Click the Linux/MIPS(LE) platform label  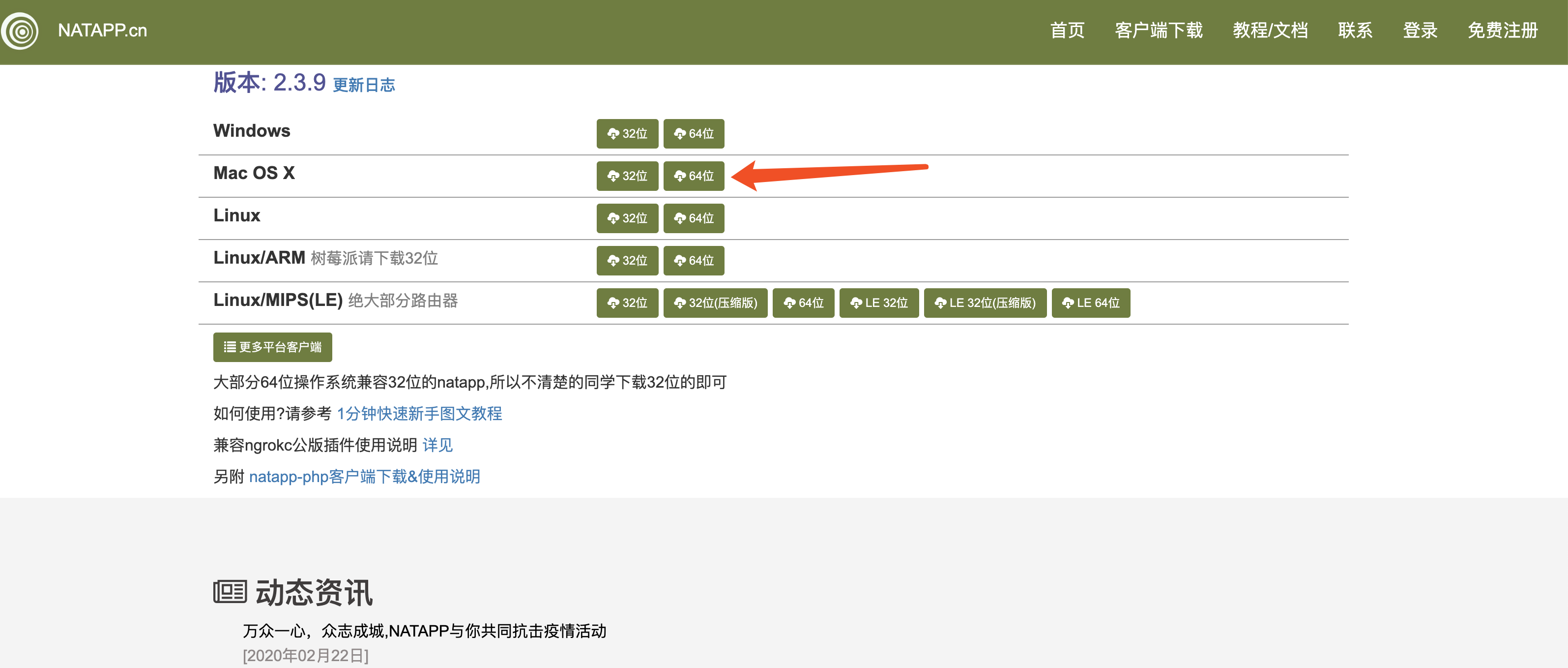point(278,300)
